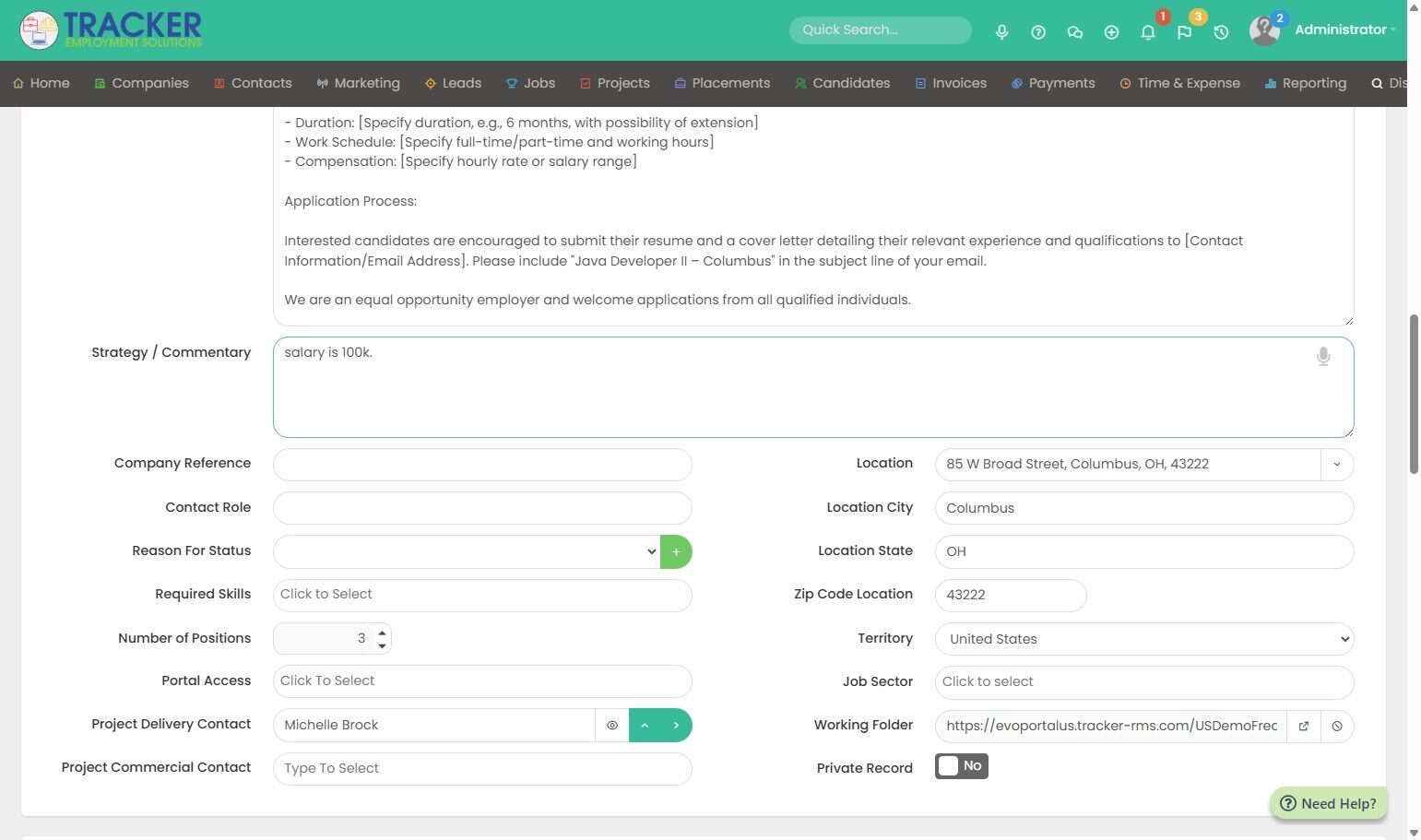Click the Location State field with OH
Screen dimensions: 1421x840
click(1144, 551)
